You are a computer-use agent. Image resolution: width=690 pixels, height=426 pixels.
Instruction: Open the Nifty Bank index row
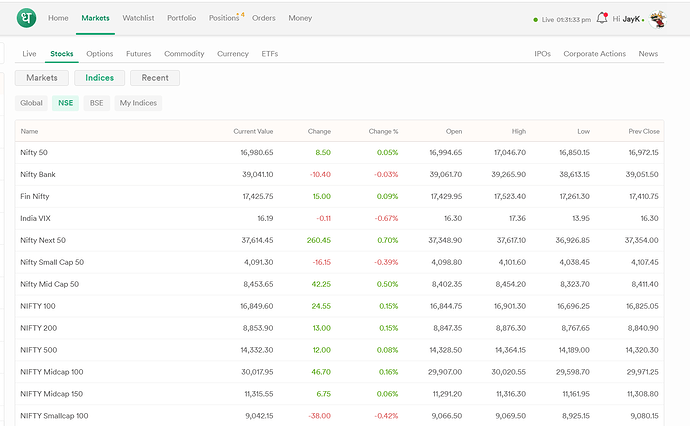pos(339,175)
